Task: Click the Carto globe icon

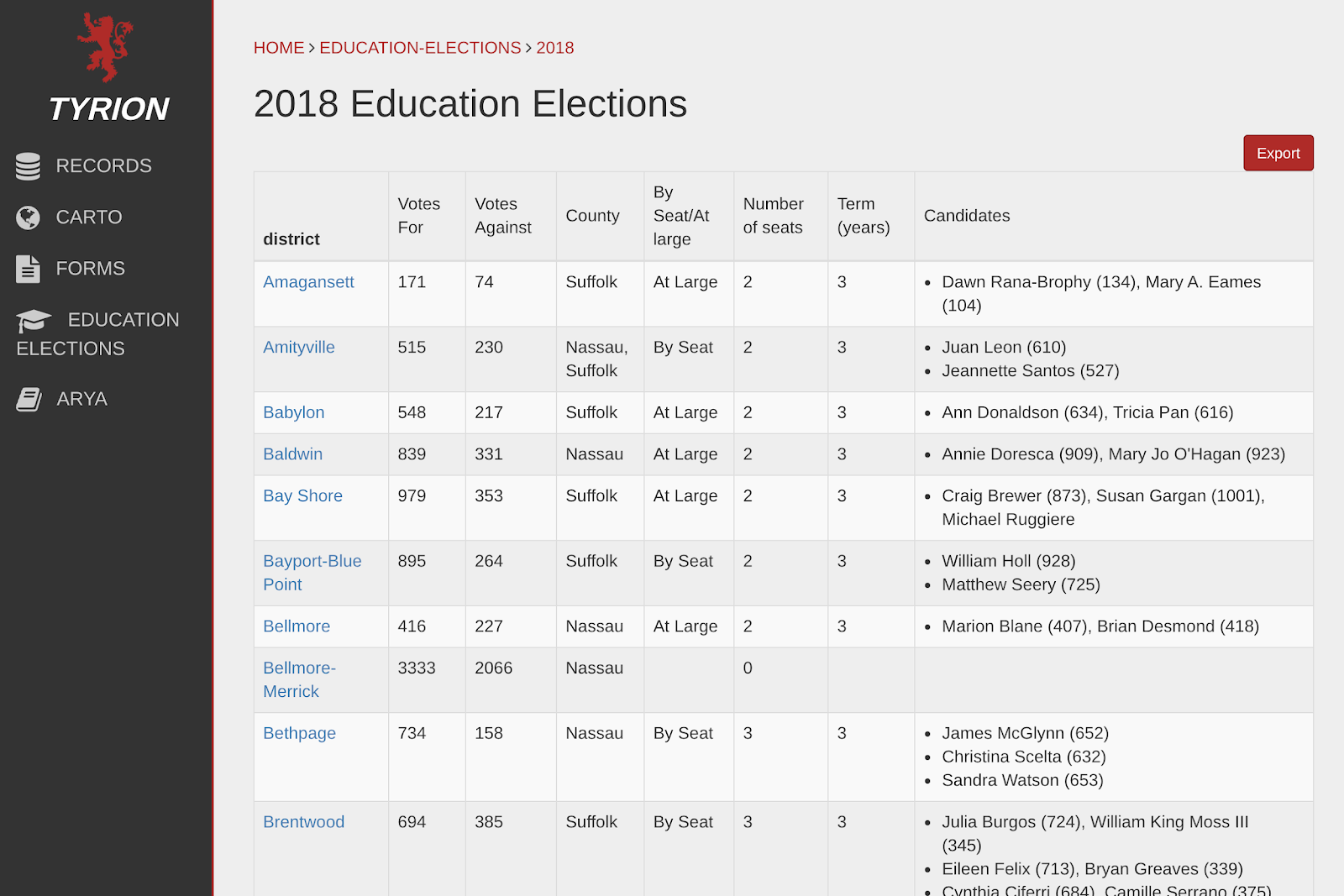Action: (x=28, y=217)
